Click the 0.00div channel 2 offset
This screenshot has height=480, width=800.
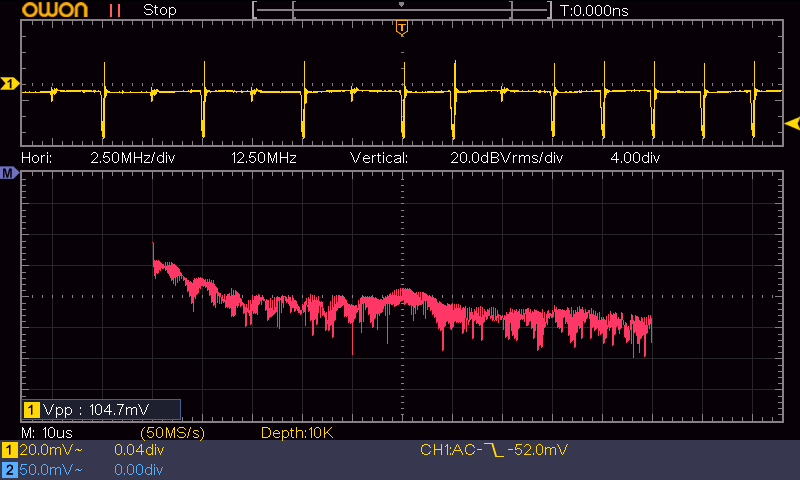139,470
